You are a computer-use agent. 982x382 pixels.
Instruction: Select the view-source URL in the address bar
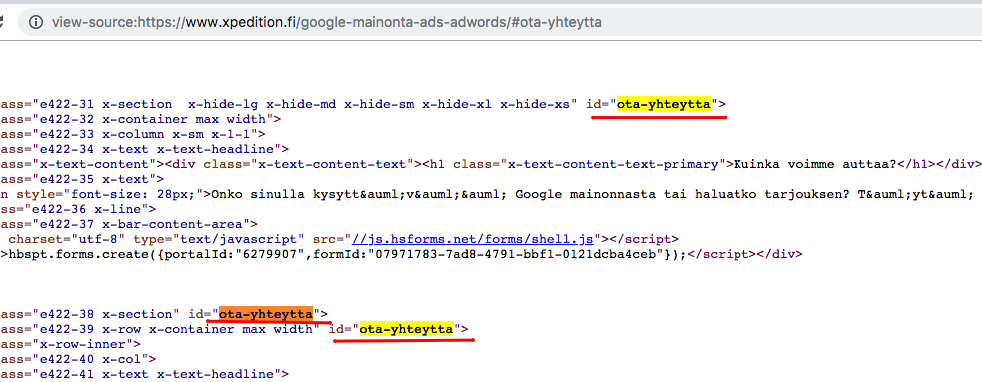[x=326, y=23]
